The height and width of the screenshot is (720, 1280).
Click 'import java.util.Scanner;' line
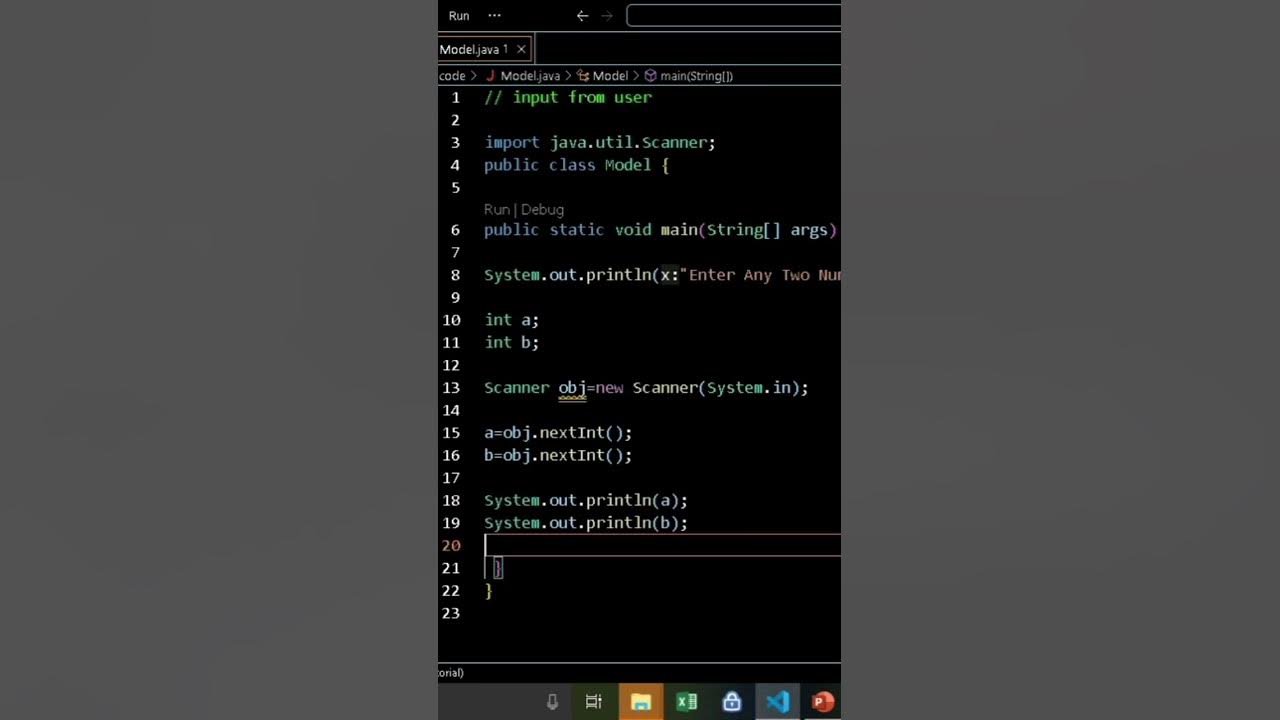point(600,142)
